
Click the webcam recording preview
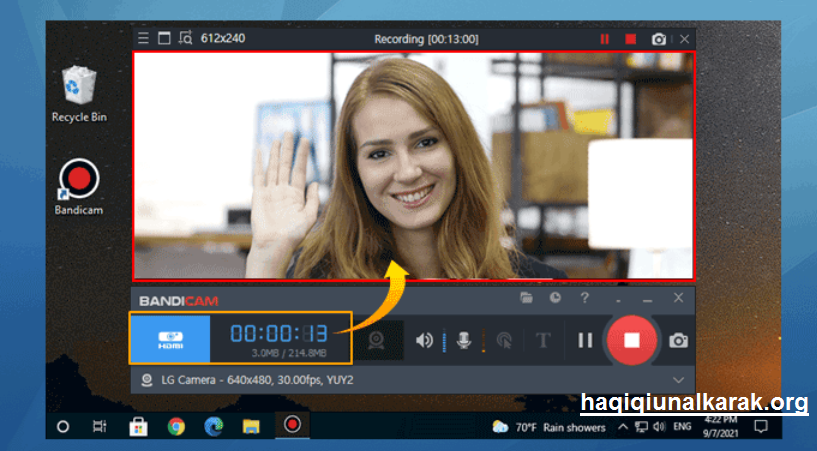click(x=414, y=166)
